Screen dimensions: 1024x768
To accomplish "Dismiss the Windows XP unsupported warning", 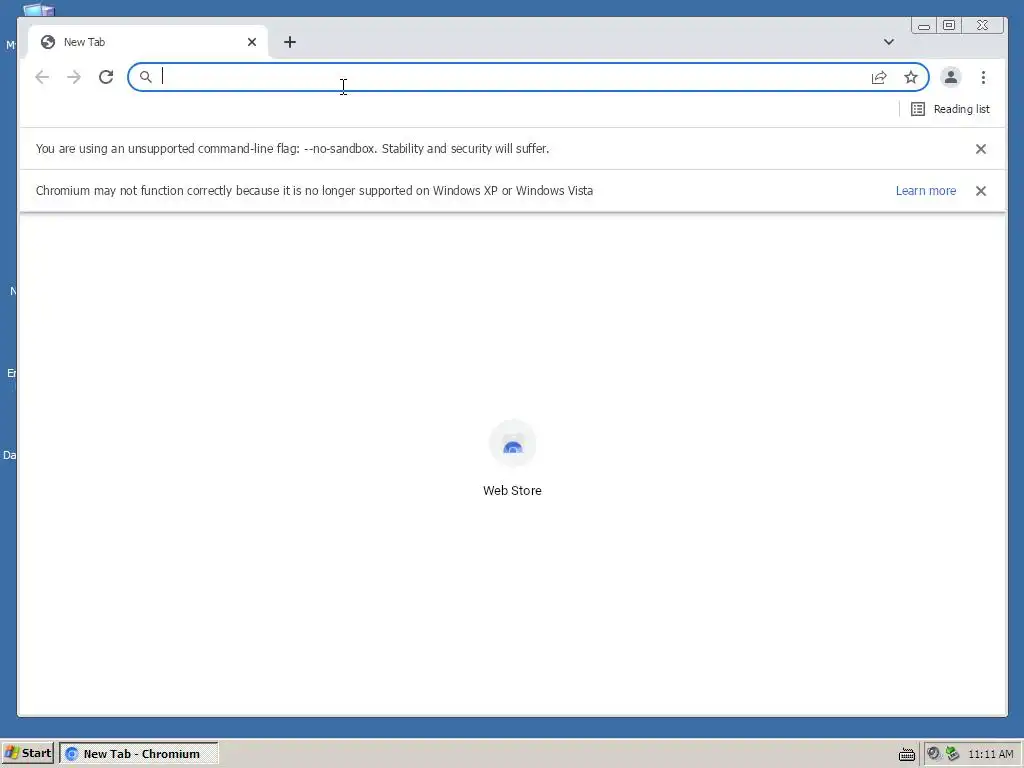I will (x=981, y=191).
